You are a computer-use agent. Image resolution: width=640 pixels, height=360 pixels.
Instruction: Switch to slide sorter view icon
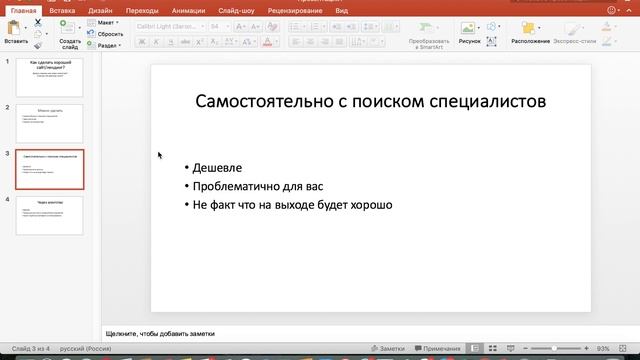(493, 348)
